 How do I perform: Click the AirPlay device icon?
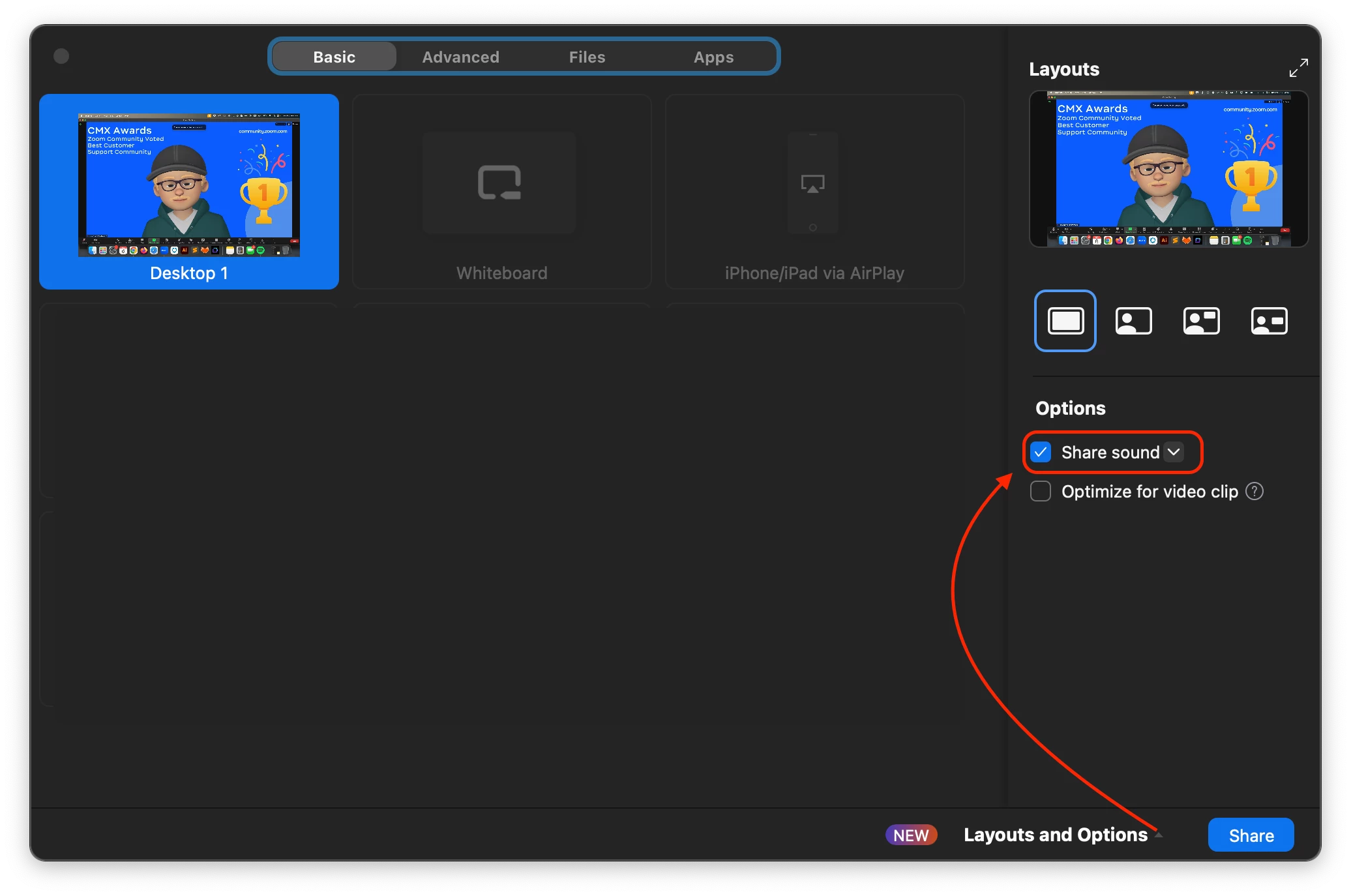pyautogui.click(x=812, y=184)
